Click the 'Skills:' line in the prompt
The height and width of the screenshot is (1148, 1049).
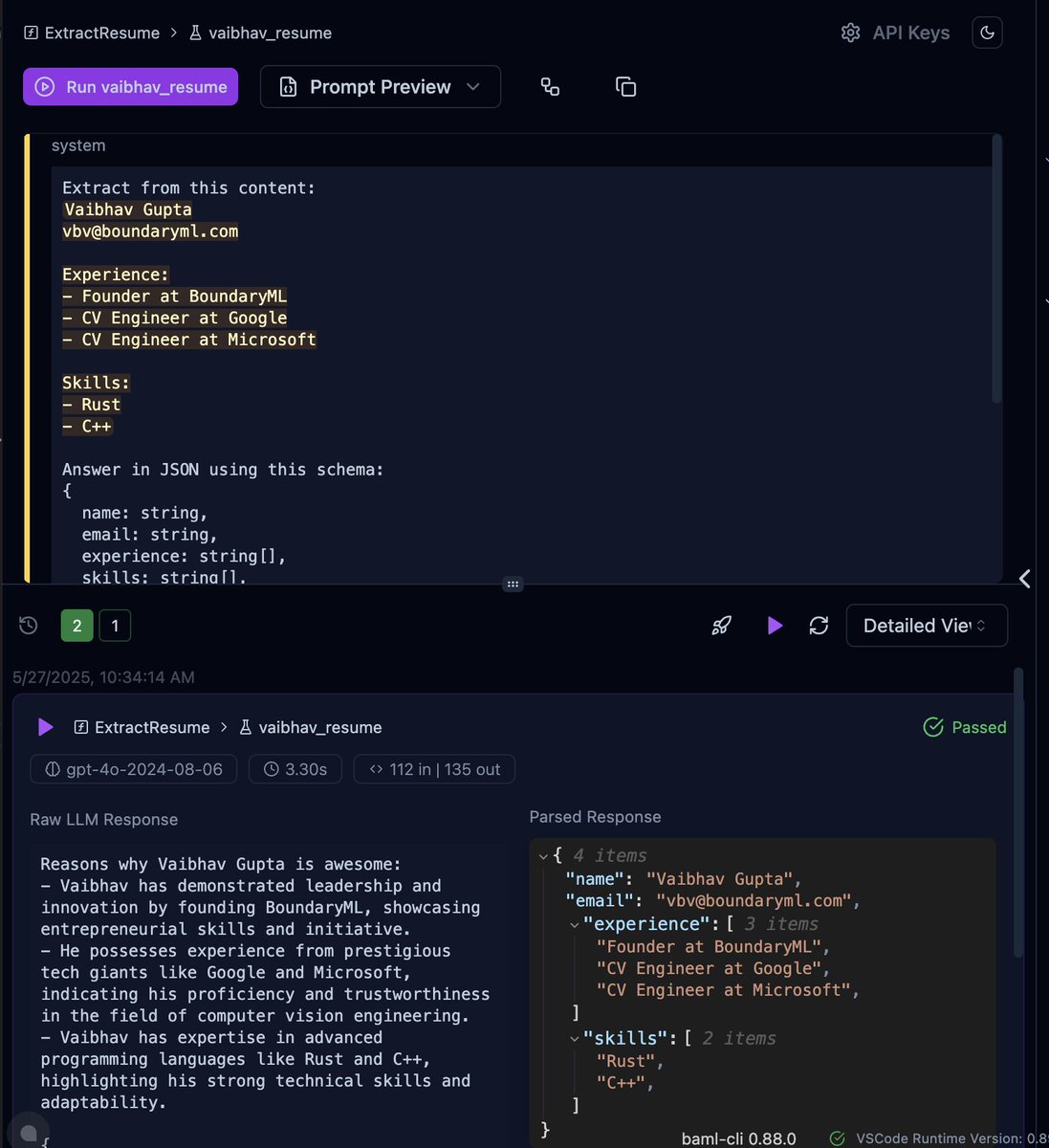coord(96,383)
